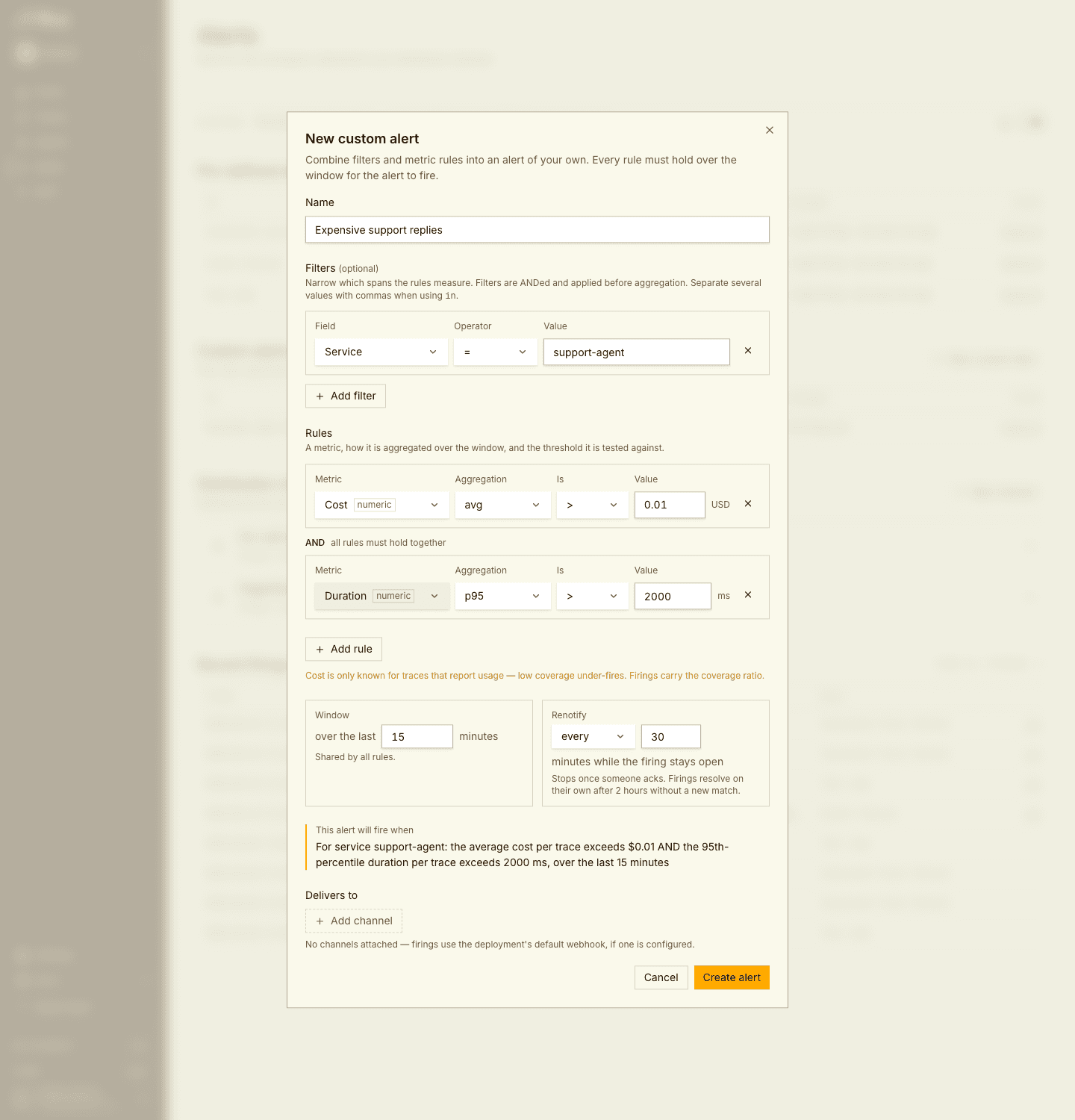The height and width of the screenshot is (1120, 1075).
Task: Open comparison dropdown in Duration rule
Action: 593,596
